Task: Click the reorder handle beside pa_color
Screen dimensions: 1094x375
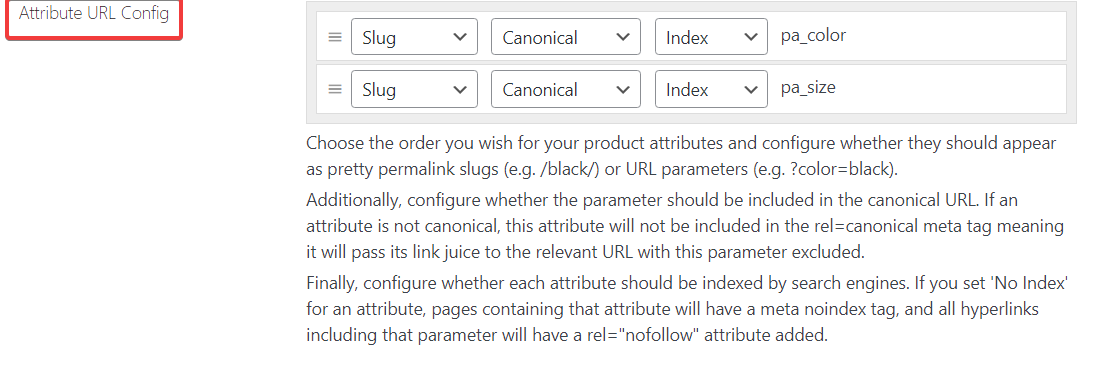Action: point(335,37)
